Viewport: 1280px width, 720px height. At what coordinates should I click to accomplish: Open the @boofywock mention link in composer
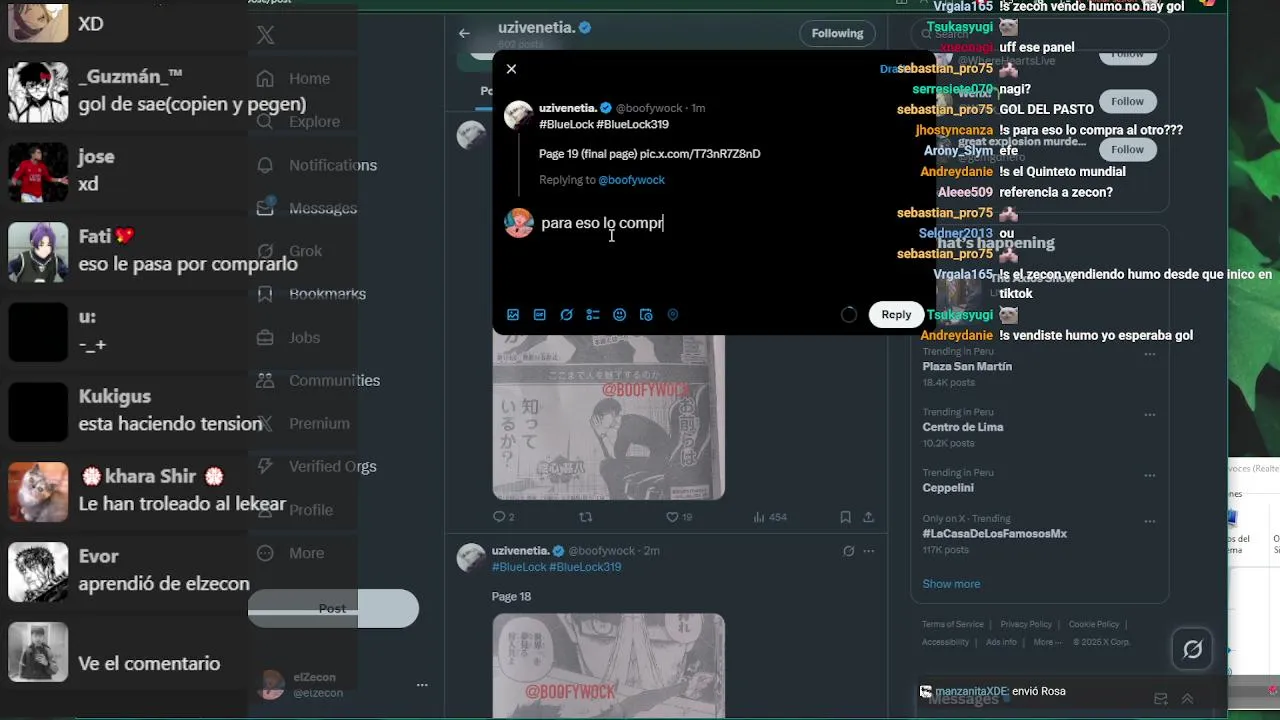631,180
